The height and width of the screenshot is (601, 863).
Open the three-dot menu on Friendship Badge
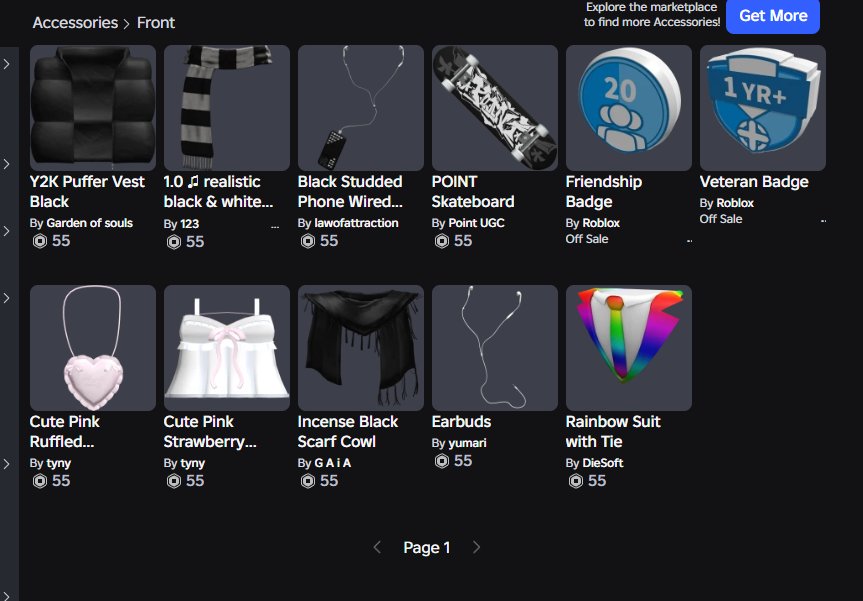690,241
